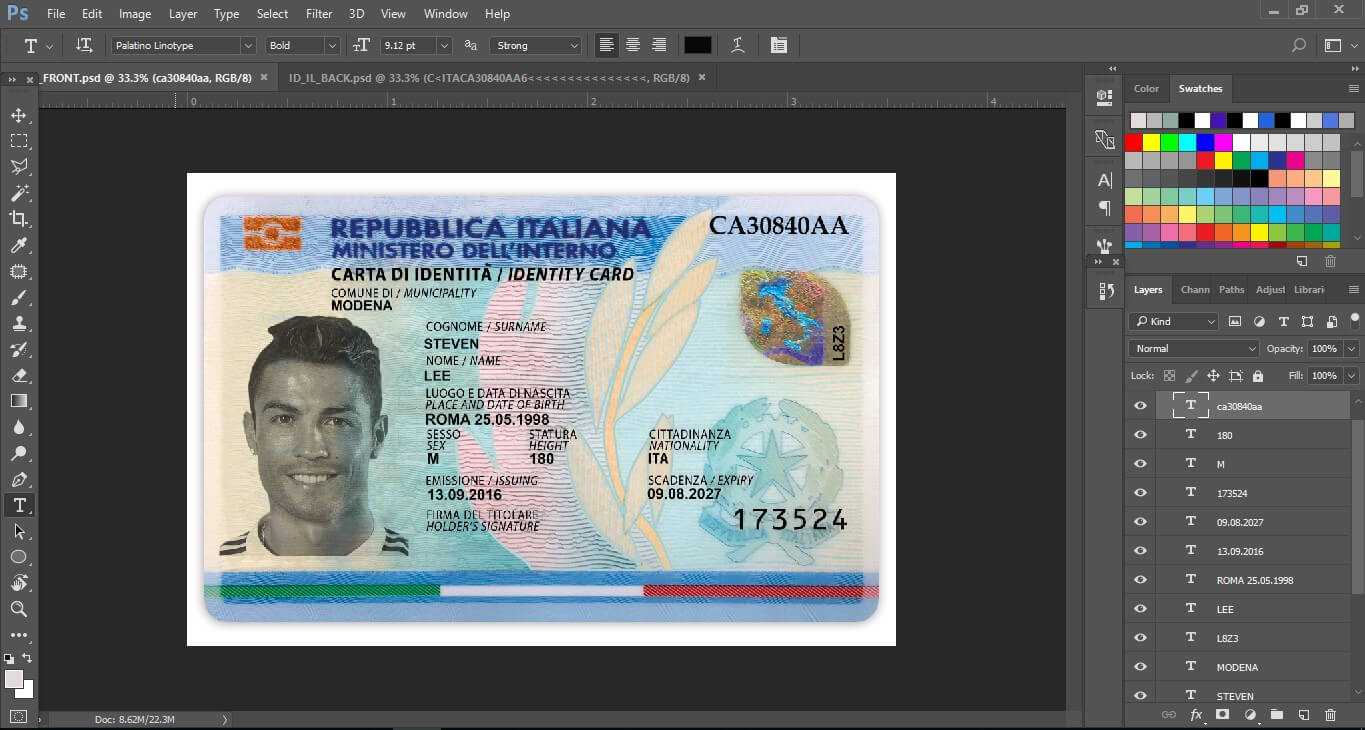Select the Lasso tool
Viewport: 1365px width, 730px height.
point(19,167)
